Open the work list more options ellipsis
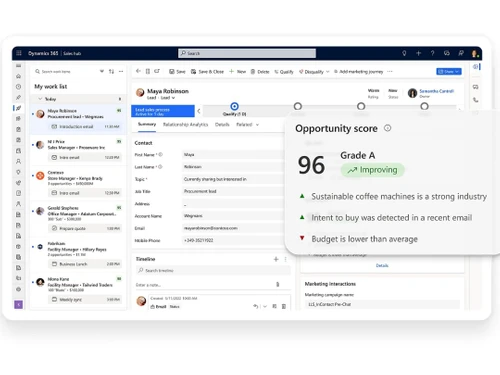Viewport: 500px width, 375px height. tap(121, 71)
